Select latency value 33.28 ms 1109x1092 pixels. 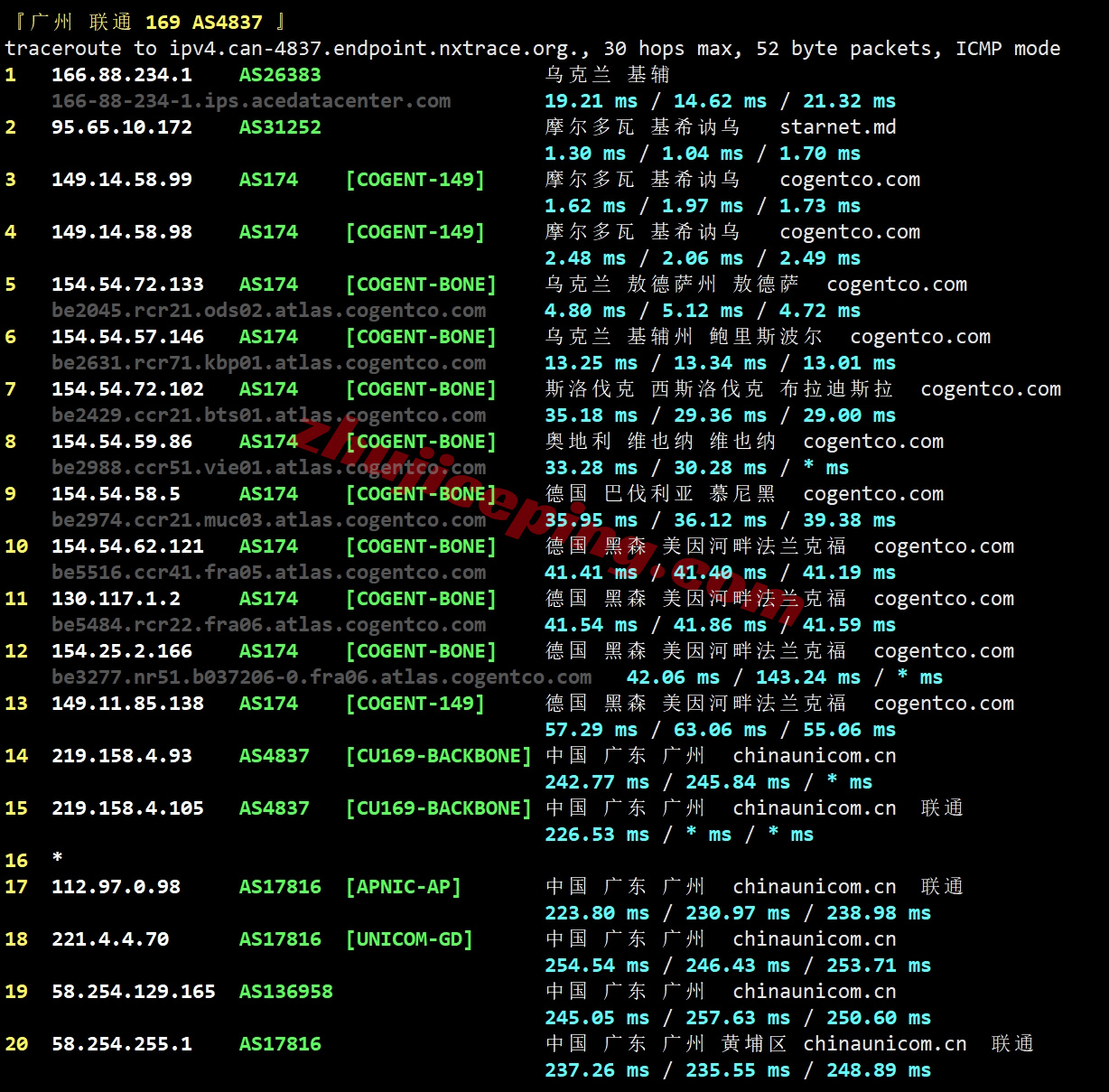[x=592, y=468]
